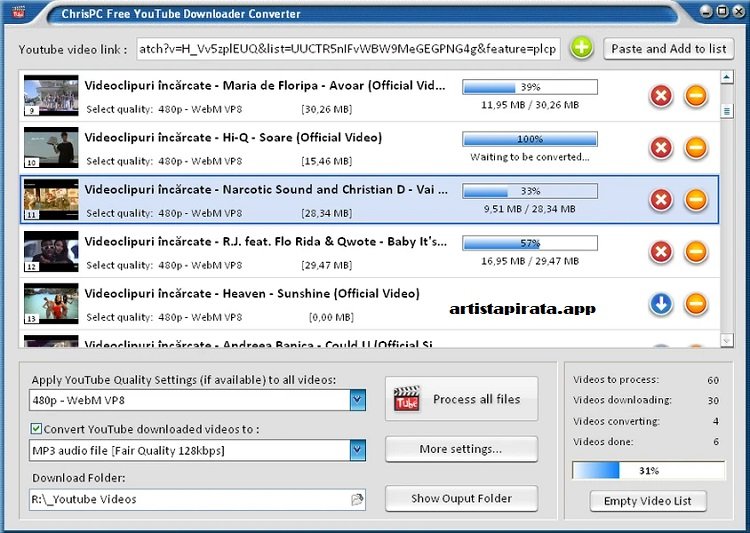Focus the Youtube video link field
The image size is (750, 533).
pyautogui.click(x=348, y=49)
